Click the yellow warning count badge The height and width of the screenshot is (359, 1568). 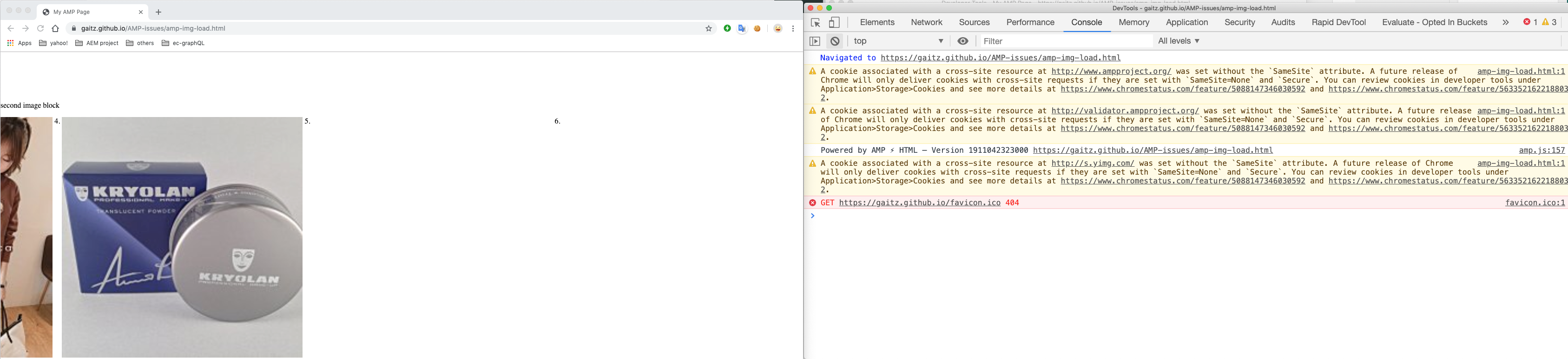[x=1549, y=22]
